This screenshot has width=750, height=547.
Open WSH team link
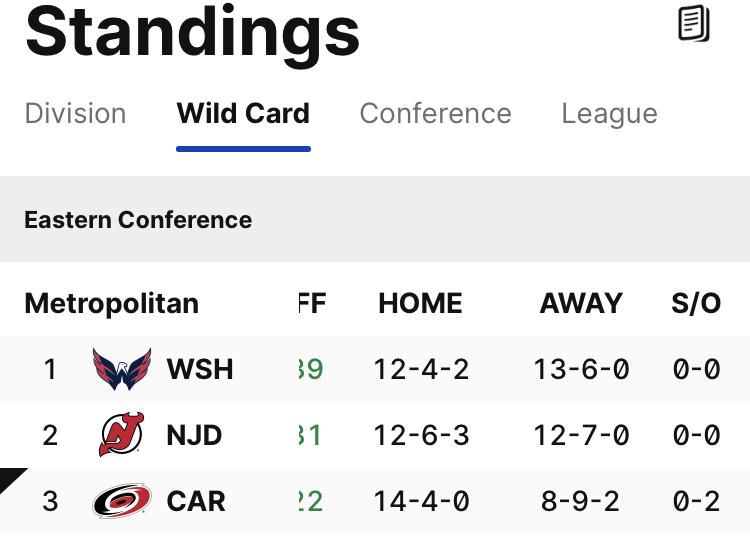[200, 369]
